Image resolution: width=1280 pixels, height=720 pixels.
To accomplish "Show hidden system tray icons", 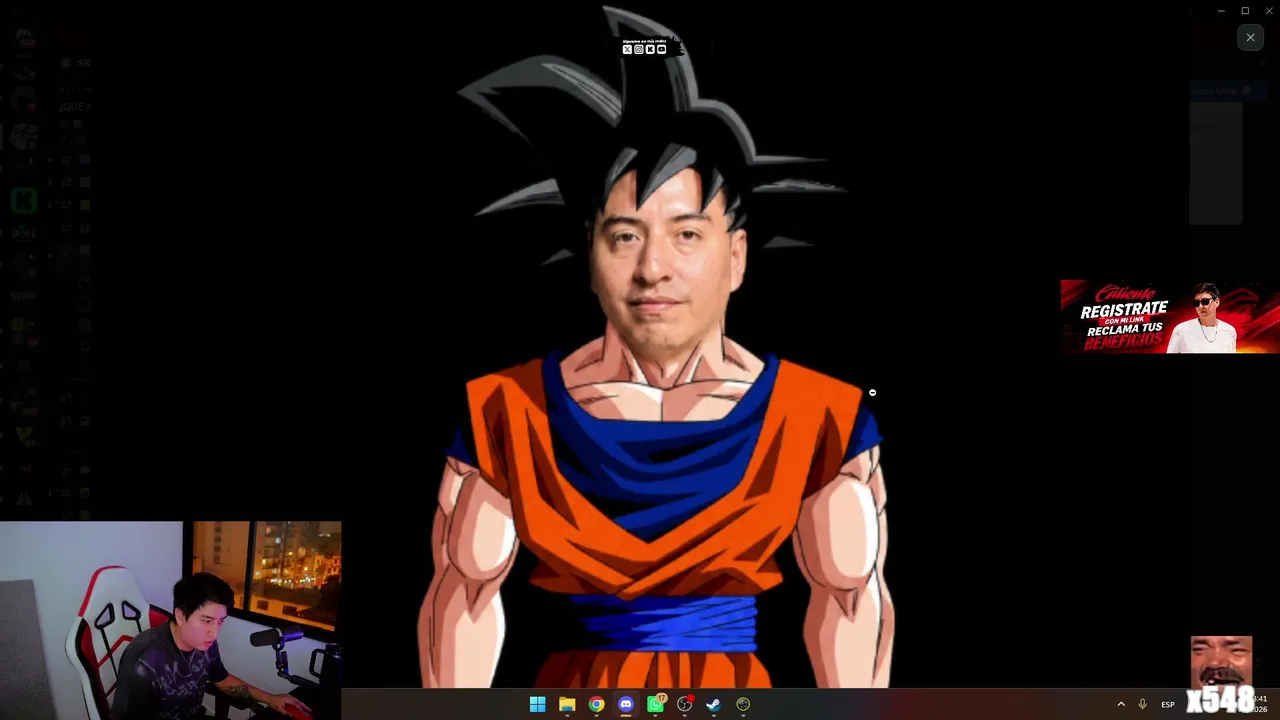I will coord(1121,704).
